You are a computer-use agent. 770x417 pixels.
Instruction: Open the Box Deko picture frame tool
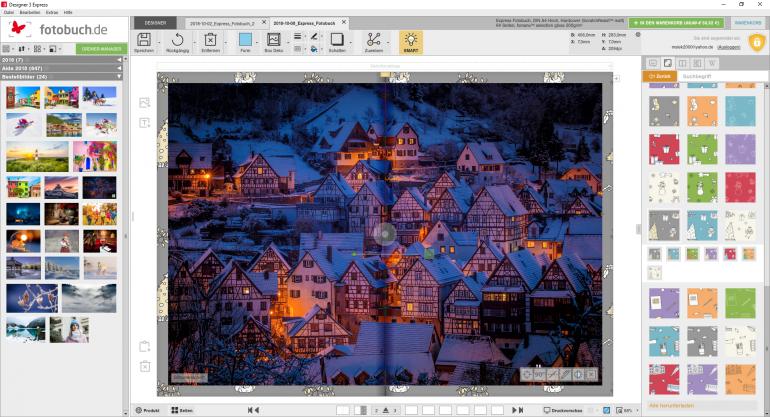click(x=274, y=40)
